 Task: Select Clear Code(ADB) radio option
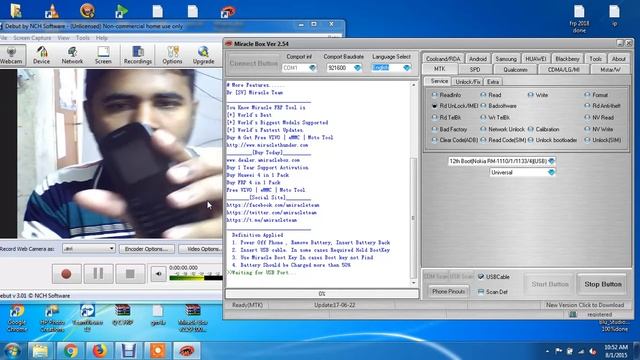[x=455, y=140]
